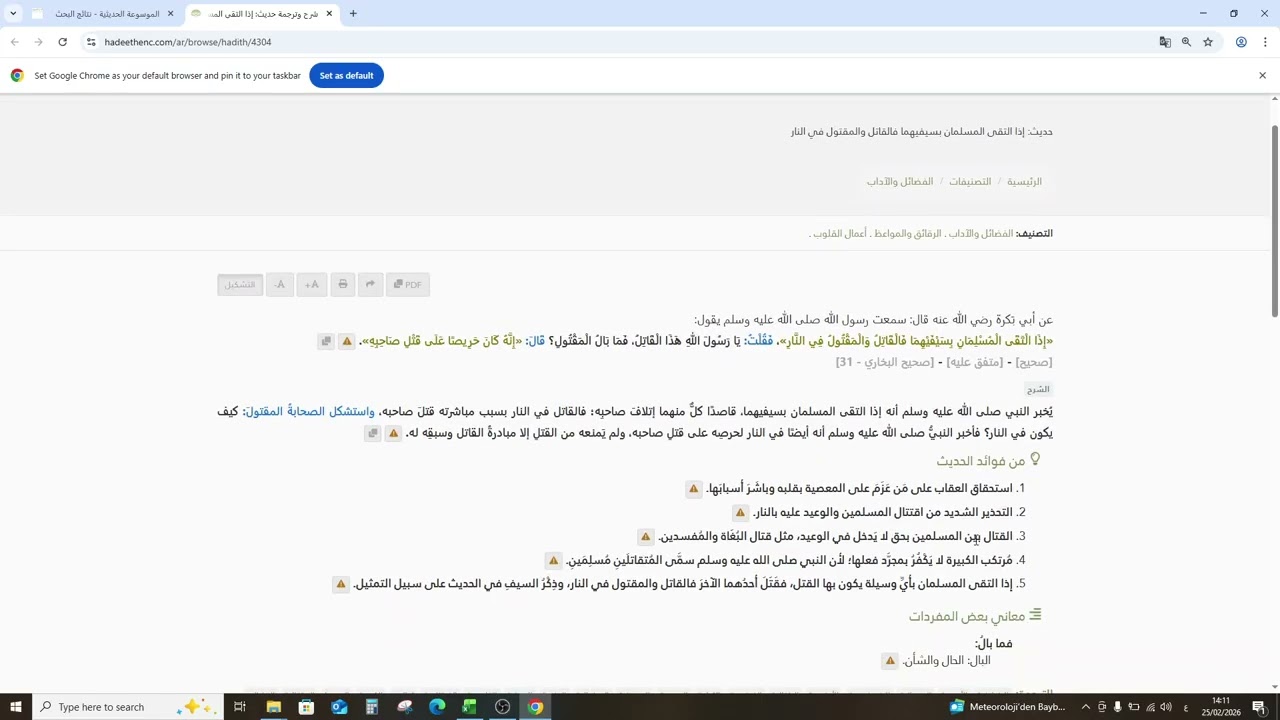Click the warning triangle next to the hadith text
The image size is (1280, 720).
click(x=347, y=342)
